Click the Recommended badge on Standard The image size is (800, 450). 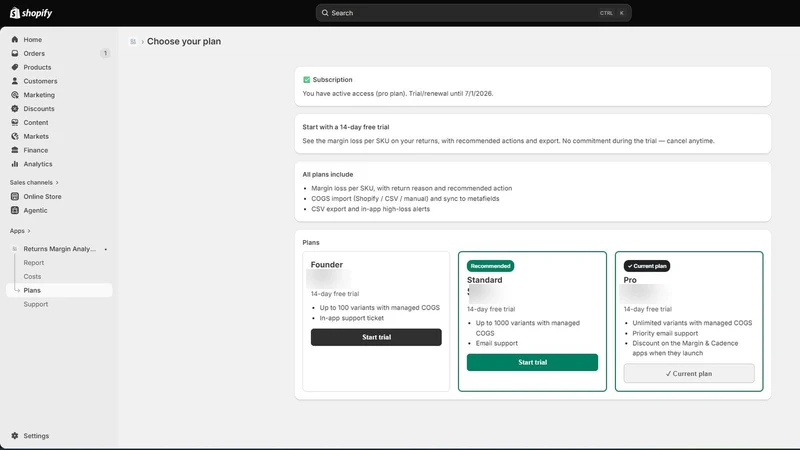click(490, 266)
